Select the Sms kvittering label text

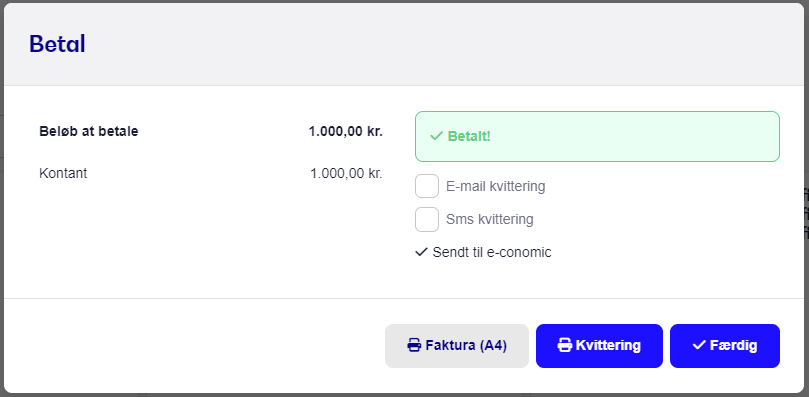click(490, 219)
